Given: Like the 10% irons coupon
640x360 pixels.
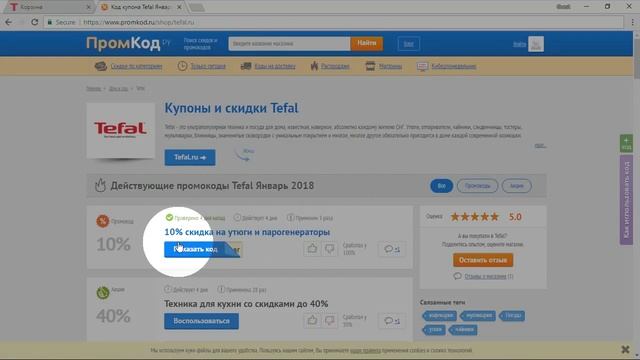Looking at the screenshot, I should tap(312, 249).
